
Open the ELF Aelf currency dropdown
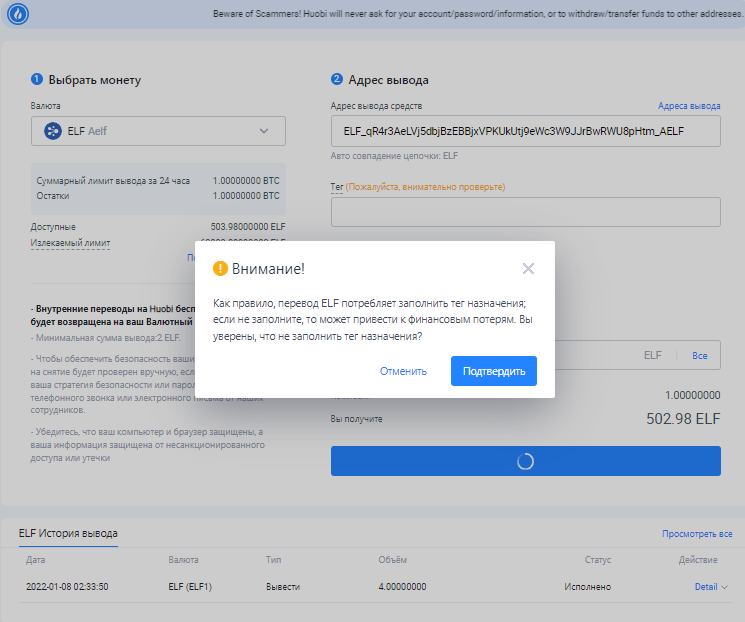pos(158,131)
